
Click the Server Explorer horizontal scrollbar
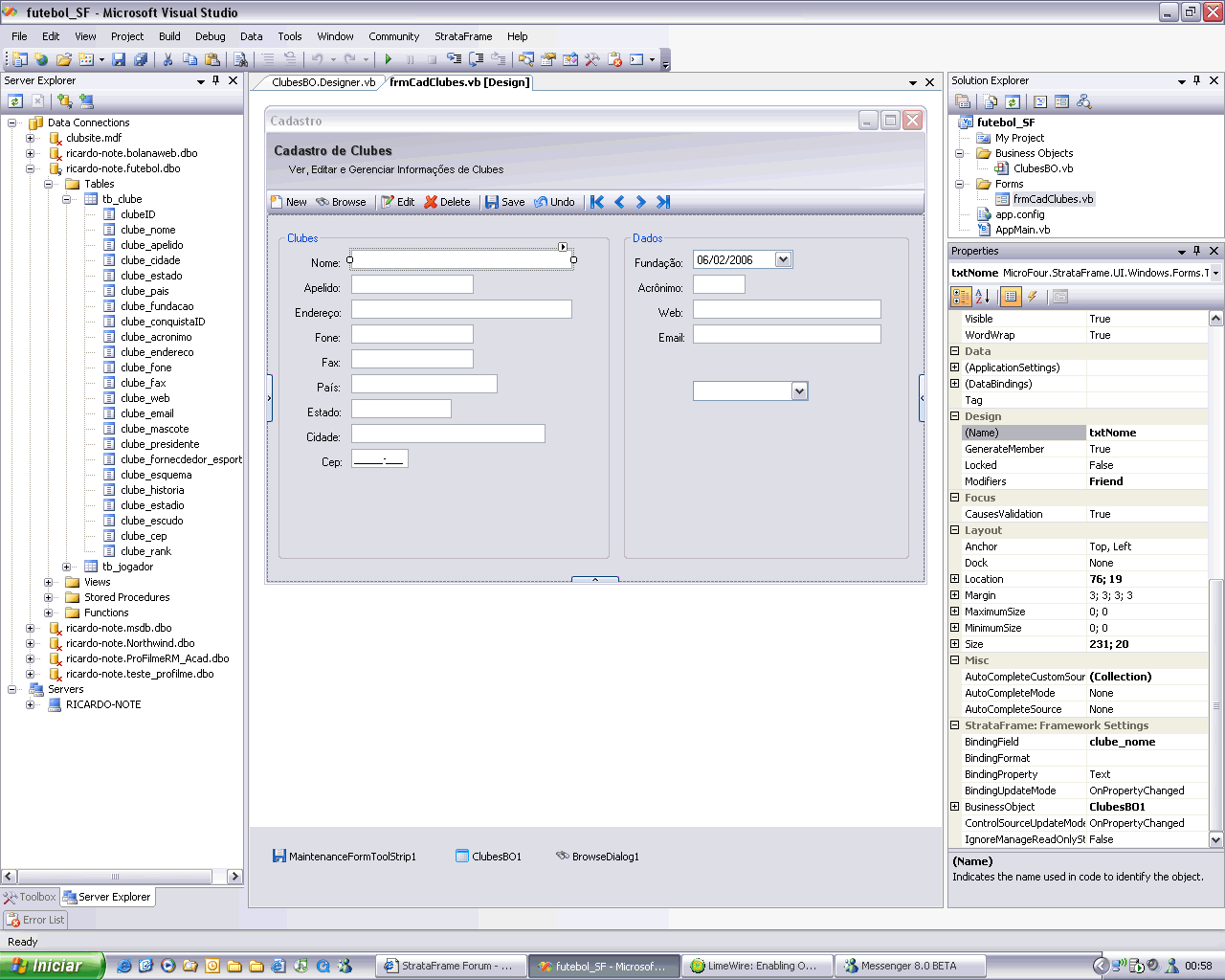115,876
